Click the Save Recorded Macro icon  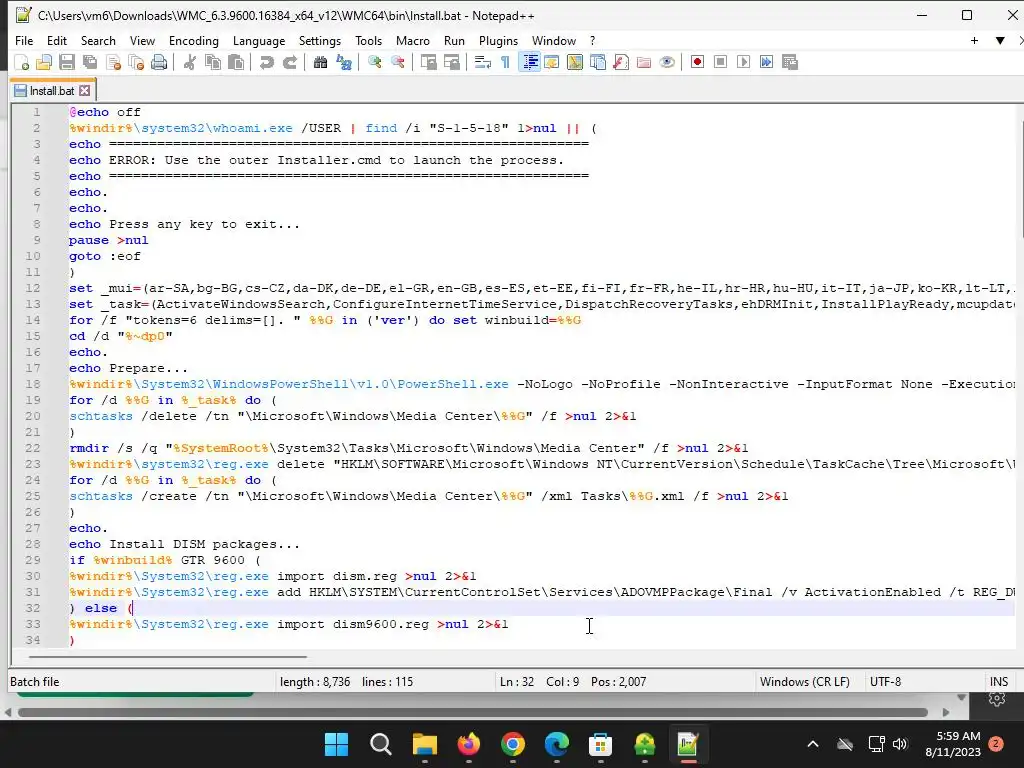790,62
